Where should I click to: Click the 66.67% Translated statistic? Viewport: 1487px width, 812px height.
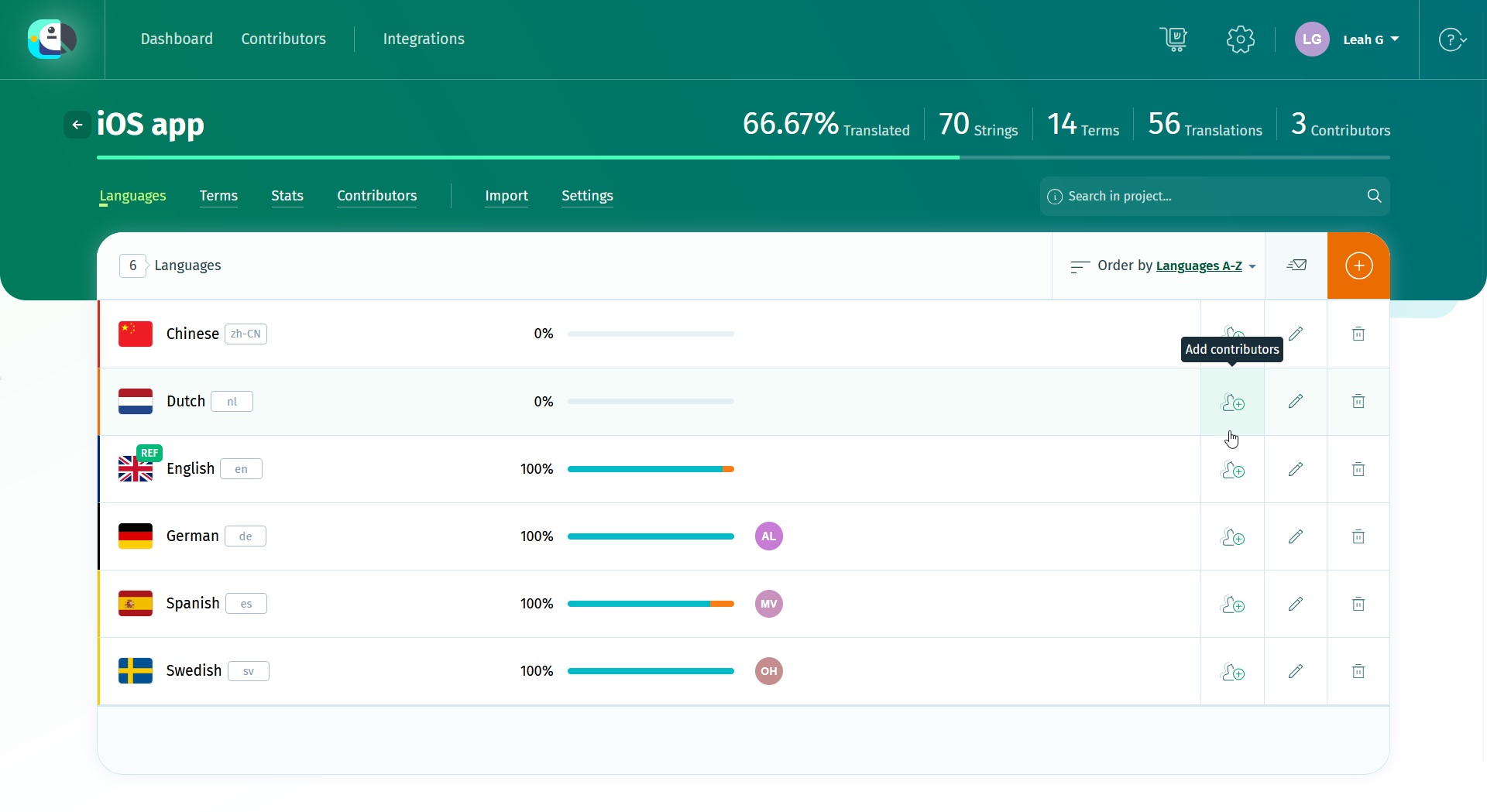coord(826,124)
